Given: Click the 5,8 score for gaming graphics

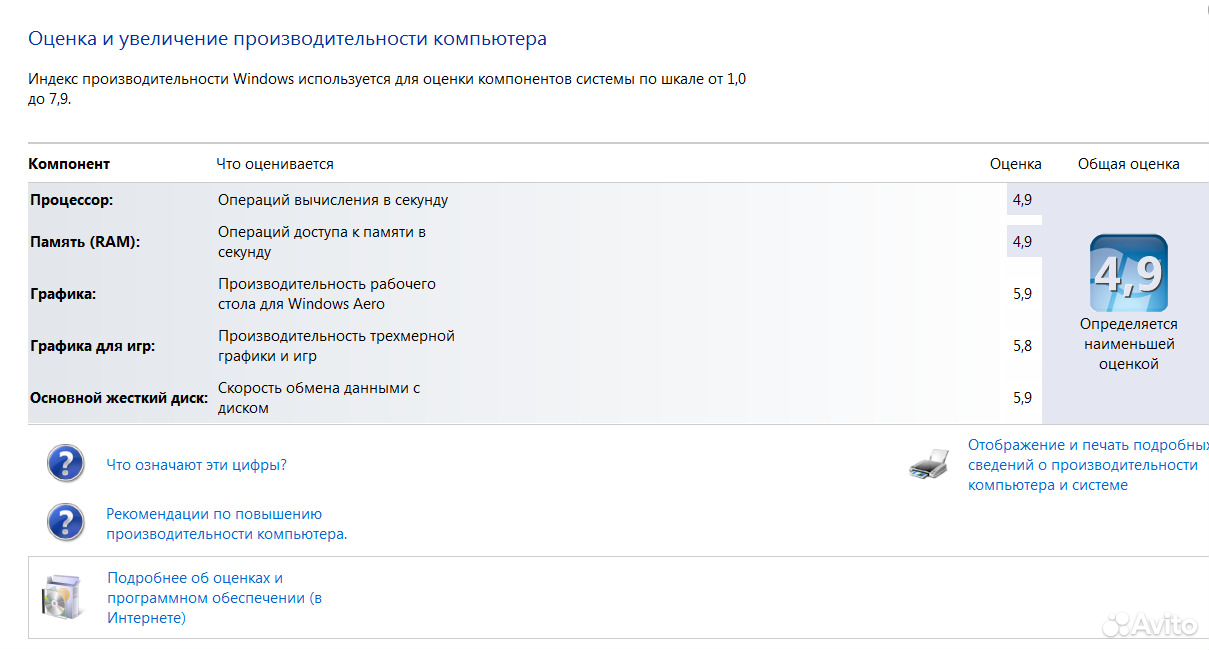Looking at the screenshot, I should 1022,346.
